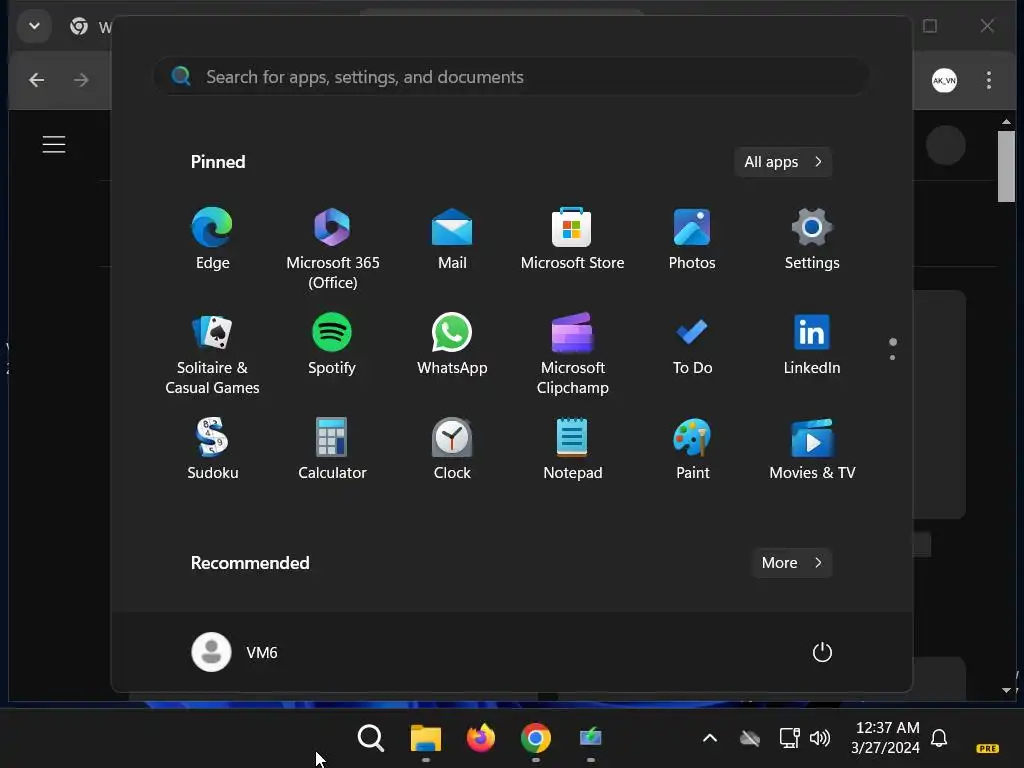Open Microsoft Store from pinned apps

tap(572, 238)
